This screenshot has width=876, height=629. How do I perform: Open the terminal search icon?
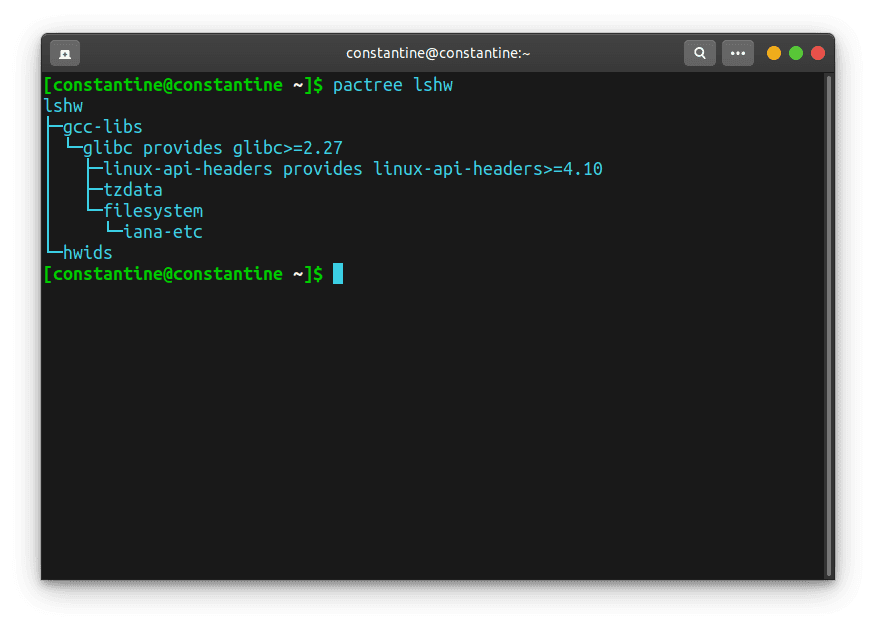699,53
